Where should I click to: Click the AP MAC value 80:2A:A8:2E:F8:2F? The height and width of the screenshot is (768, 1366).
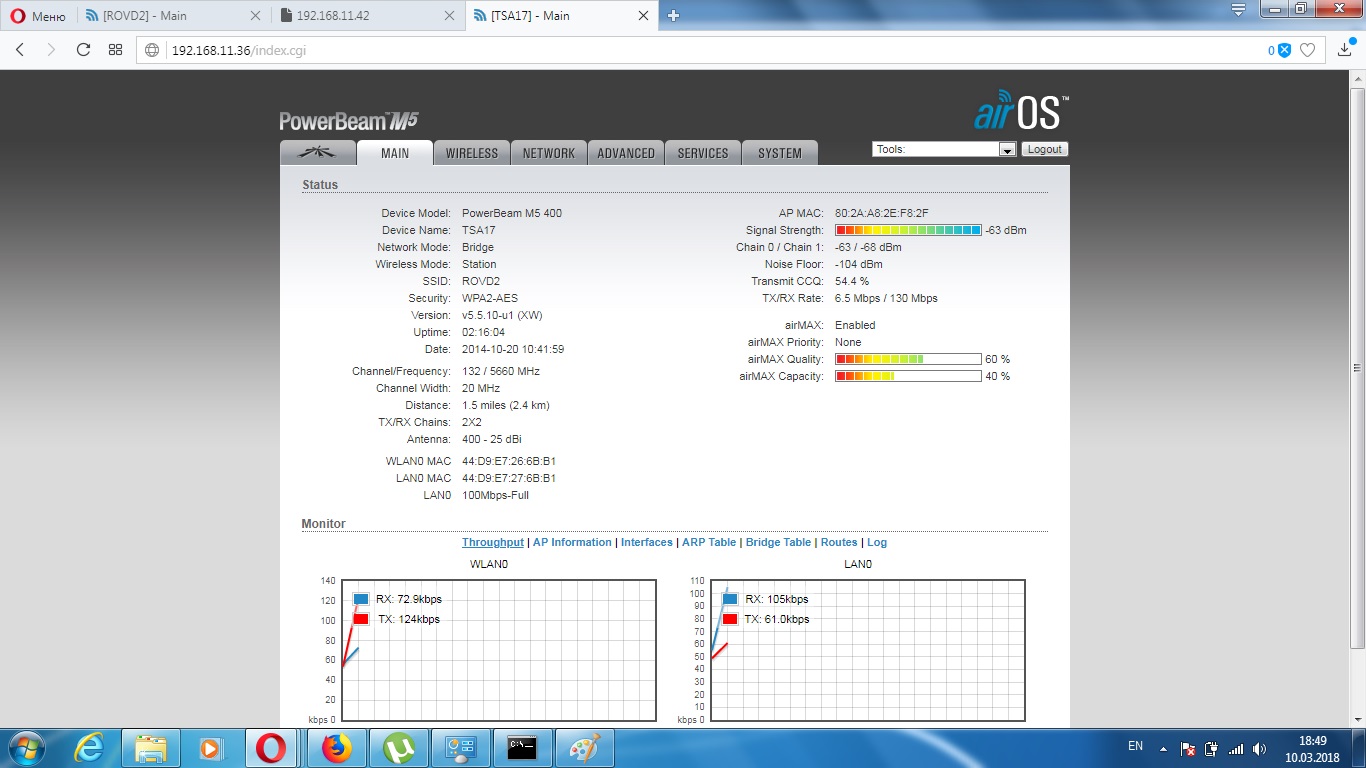882,213
